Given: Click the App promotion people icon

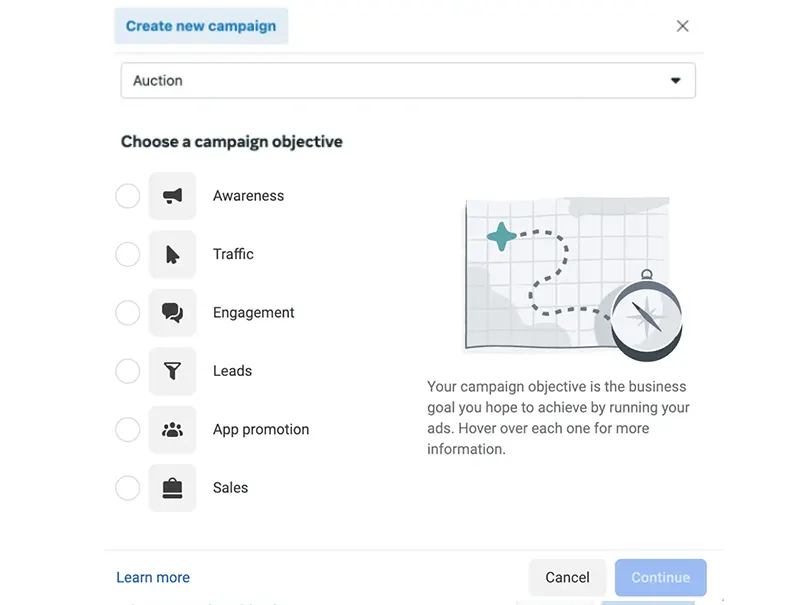Looking at the screenshot, I should 172,429.
